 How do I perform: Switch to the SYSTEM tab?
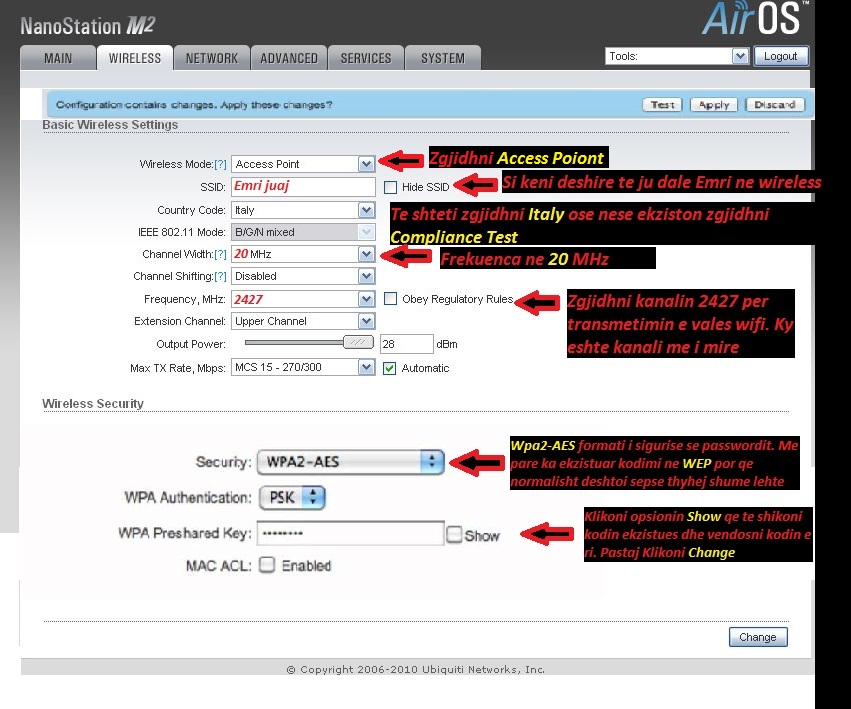(443, 58)
